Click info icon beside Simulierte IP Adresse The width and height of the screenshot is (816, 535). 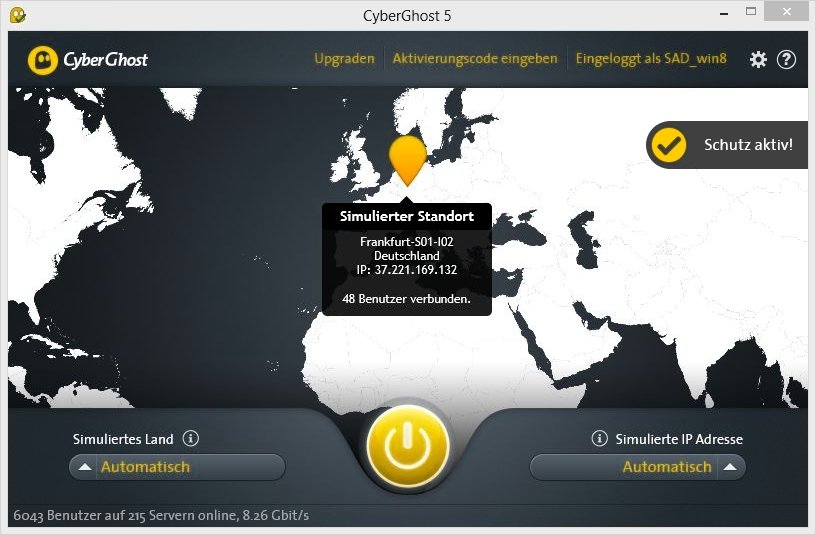click(600, 438)
